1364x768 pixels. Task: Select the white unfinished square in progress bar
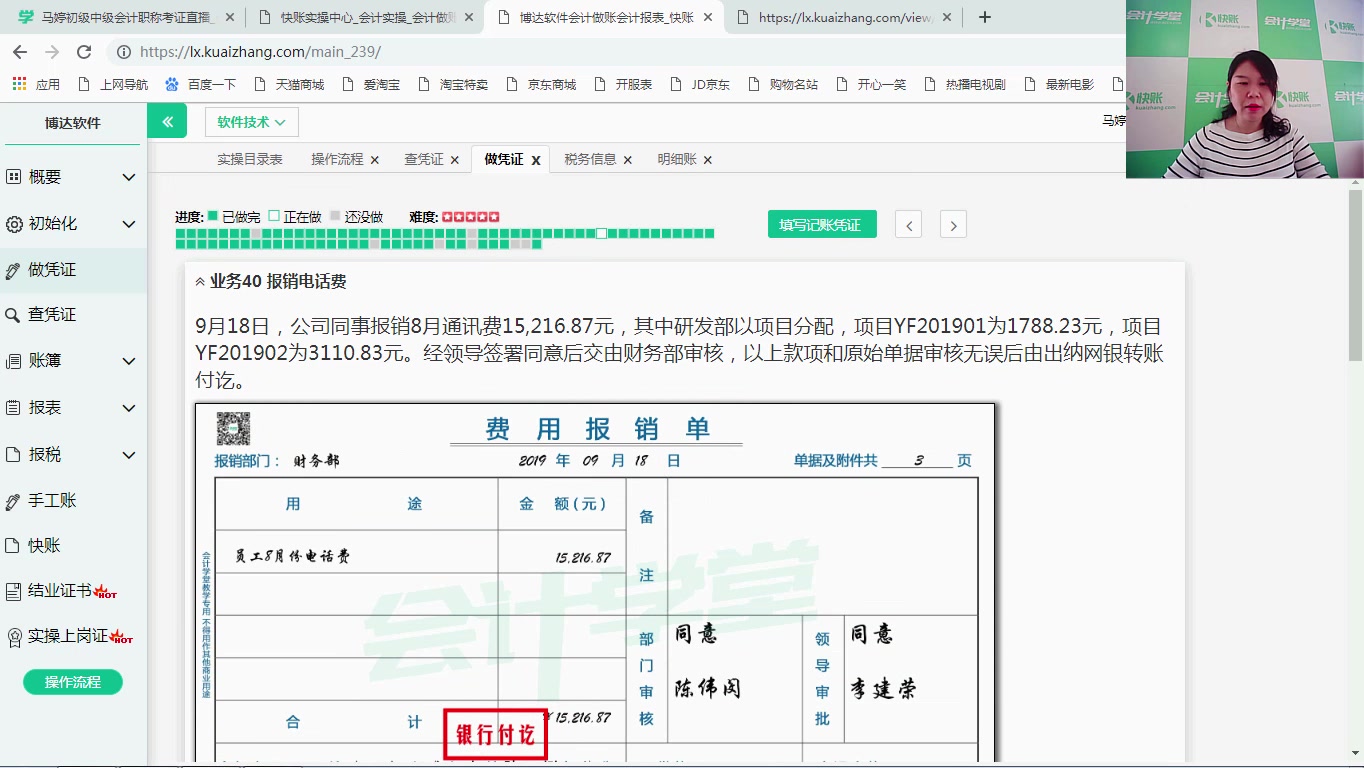pos(601,233)
